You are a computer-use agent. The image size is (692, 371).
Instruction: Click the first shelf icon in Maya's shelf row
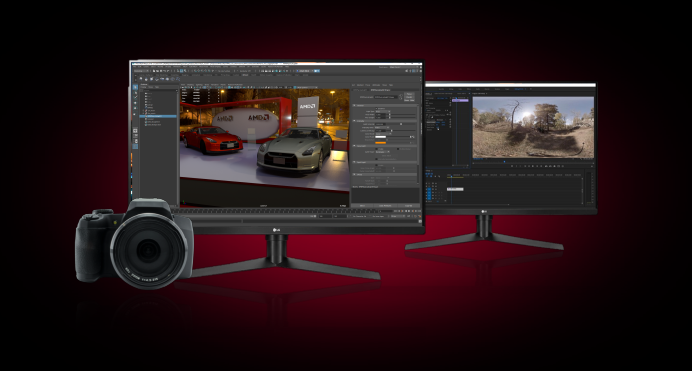click(x=141, y=79)
